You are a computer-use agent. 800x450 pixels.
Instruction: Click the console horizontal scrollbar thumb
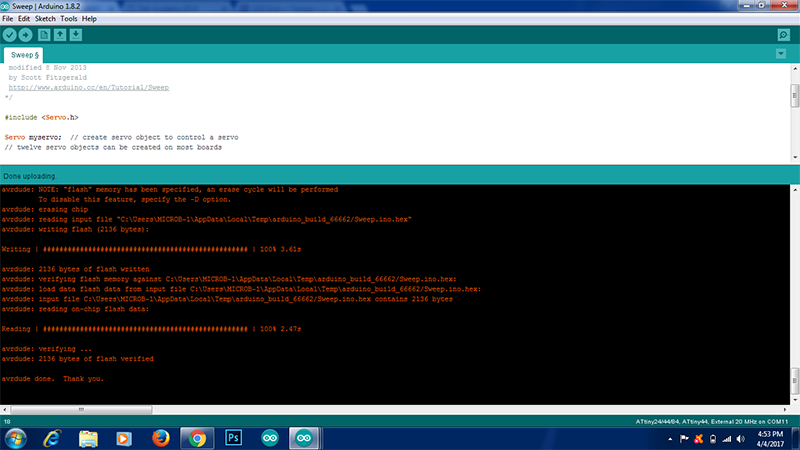pos(81,409)
